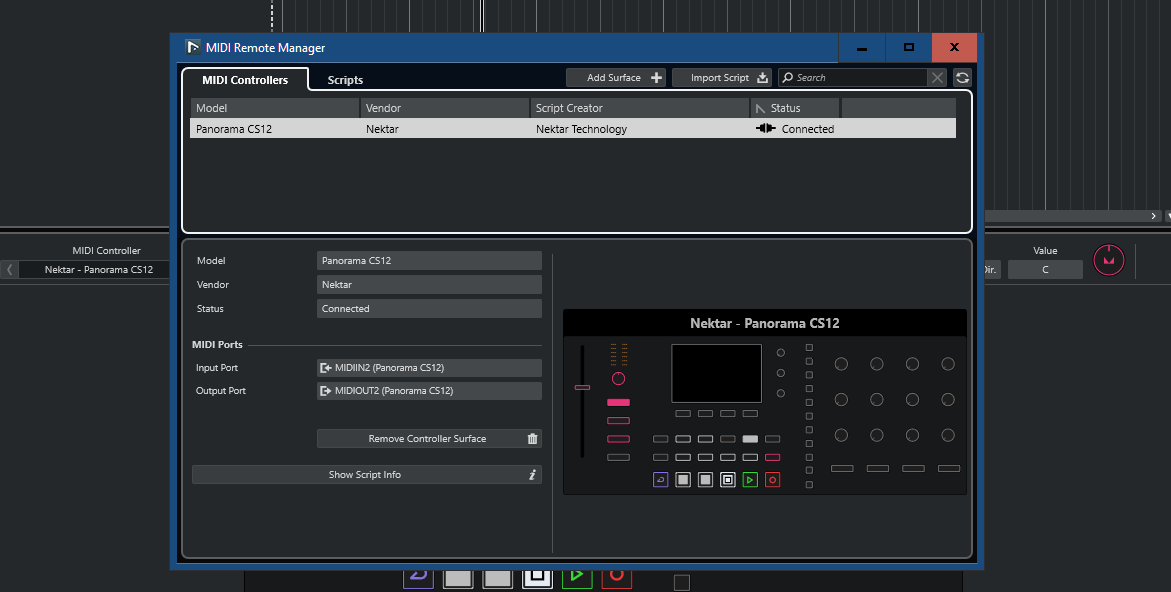This screenshot has height=592, width=1171.
Task: Click the Show Script Info button
Action: (367, 474)
